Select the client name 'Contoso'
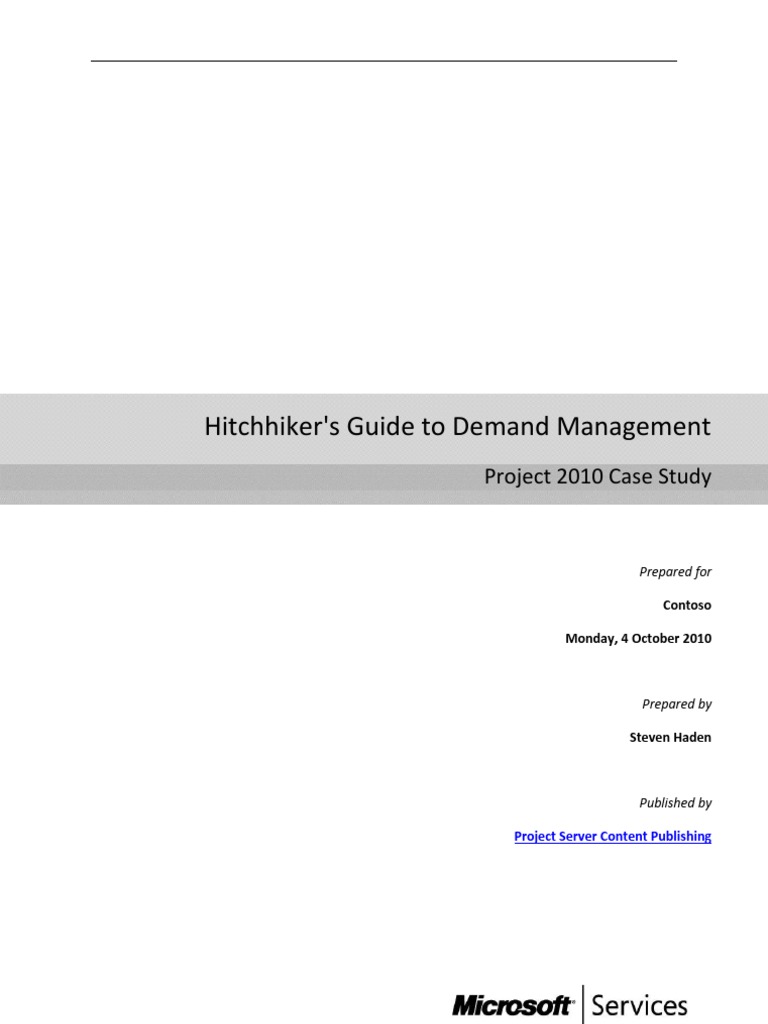768x1024 pixels. tap(687, 605)
